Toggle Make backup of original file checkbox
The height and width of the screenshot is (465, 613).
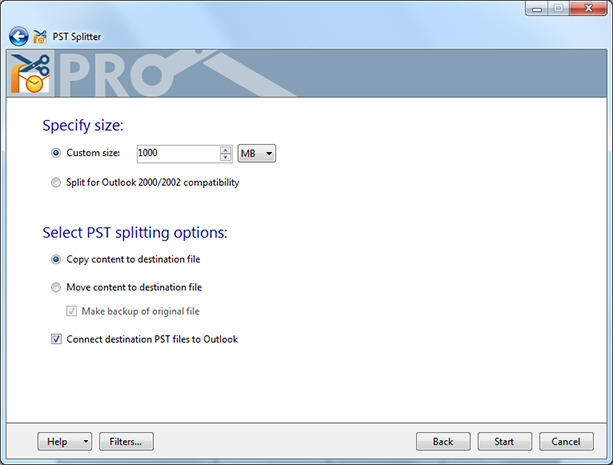(71, 311)
